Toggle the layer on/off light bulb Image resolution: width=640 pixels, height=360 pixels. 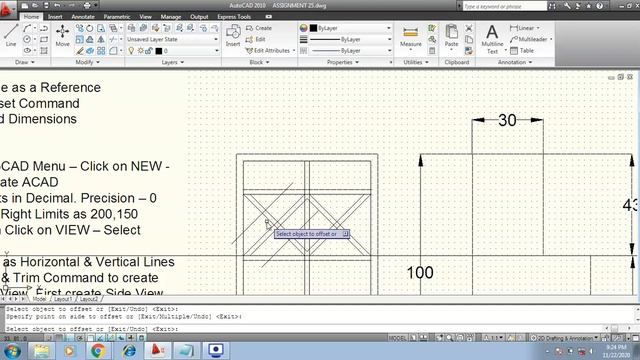pyautogui.click(x=131, y=51)
